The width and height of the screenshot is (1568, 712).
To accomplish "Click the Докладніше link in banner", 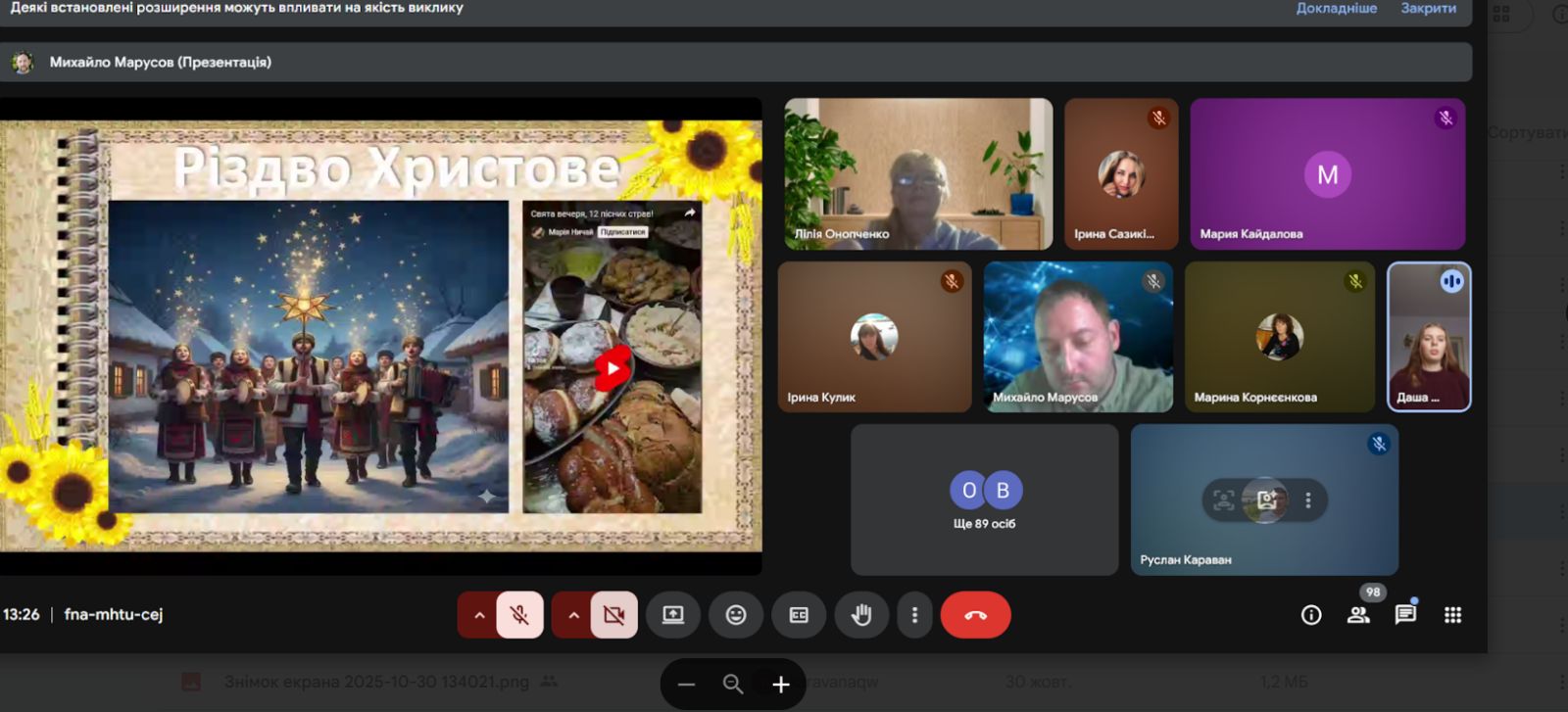I will pos(1336,8).
